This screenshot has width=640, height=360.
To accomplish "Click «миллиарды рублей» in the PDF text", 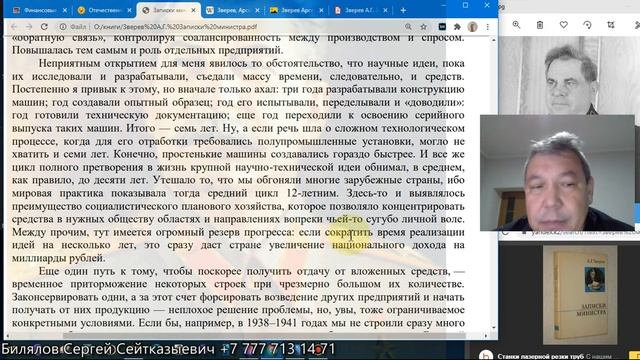I will [x=58, y=258].
